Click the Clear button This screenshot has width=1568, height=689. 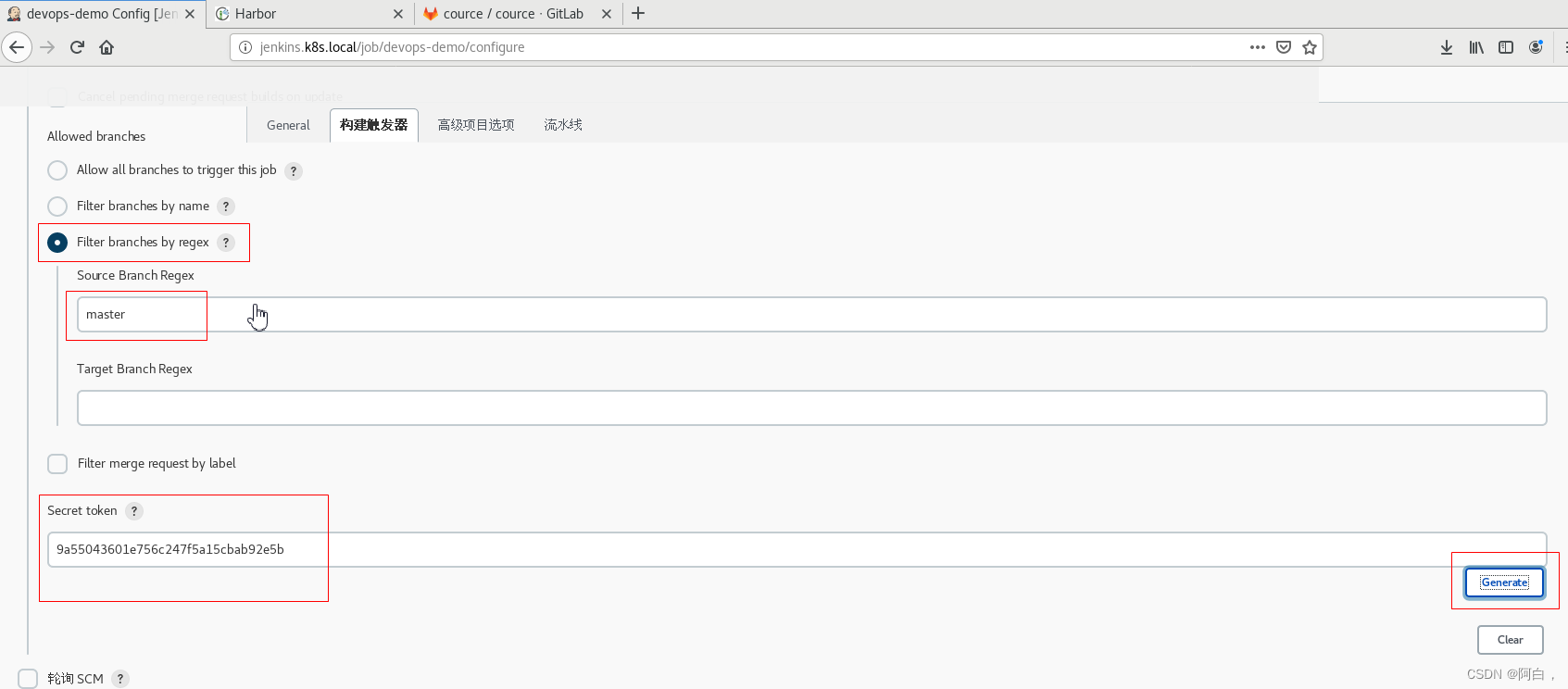click(1510, 640)
